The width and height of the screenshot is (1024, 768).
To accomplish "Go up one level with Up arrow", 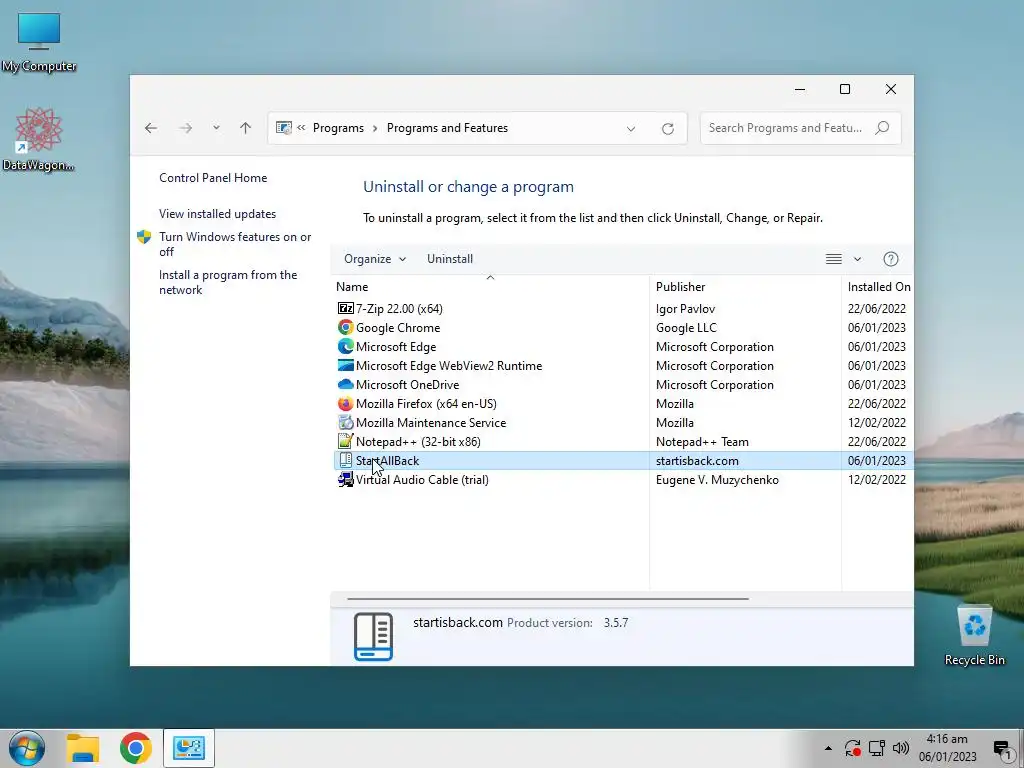I will [246, 128].
